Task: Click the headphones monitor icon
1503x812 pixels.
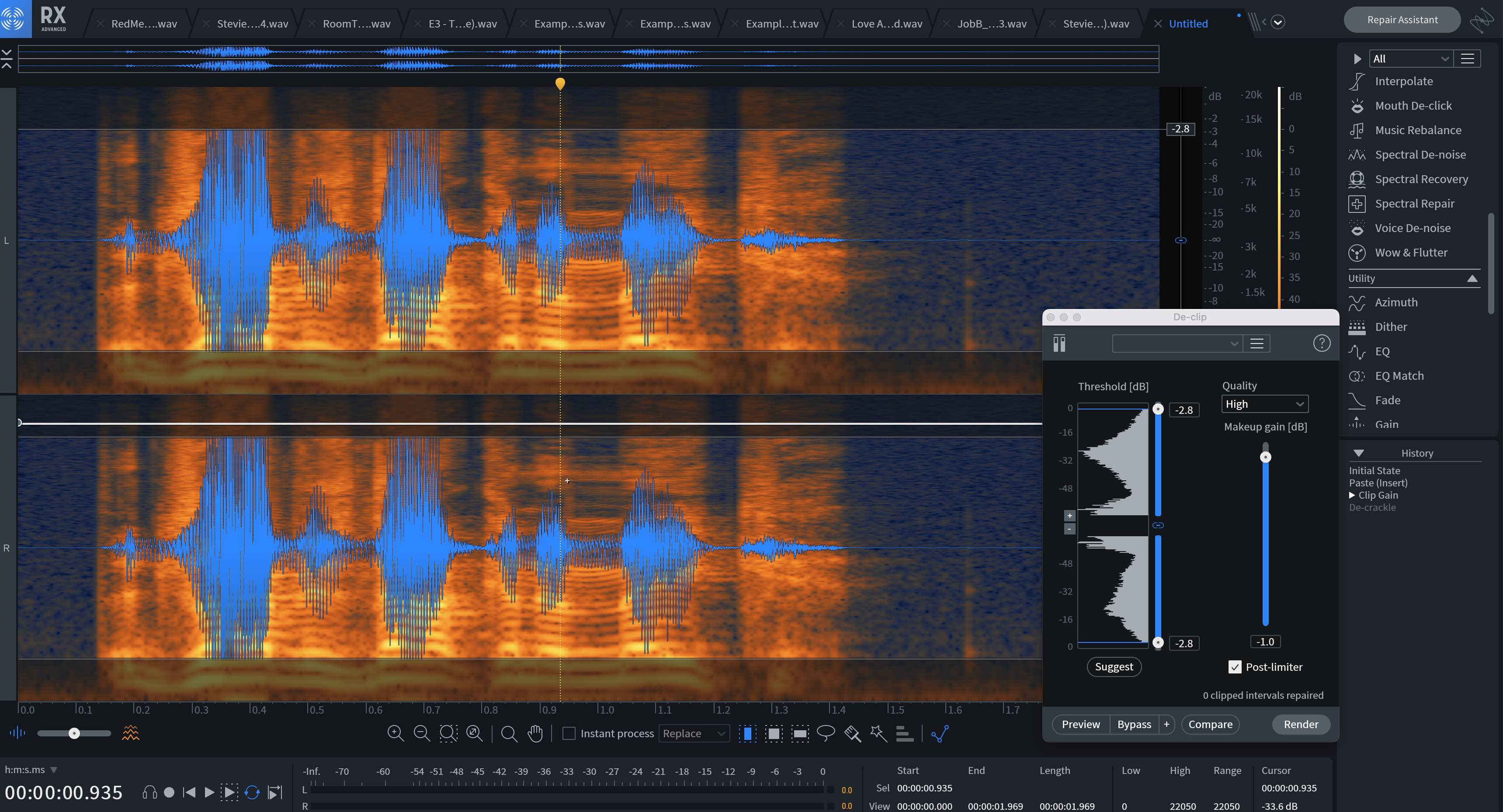Action: [x=149, y=792]
